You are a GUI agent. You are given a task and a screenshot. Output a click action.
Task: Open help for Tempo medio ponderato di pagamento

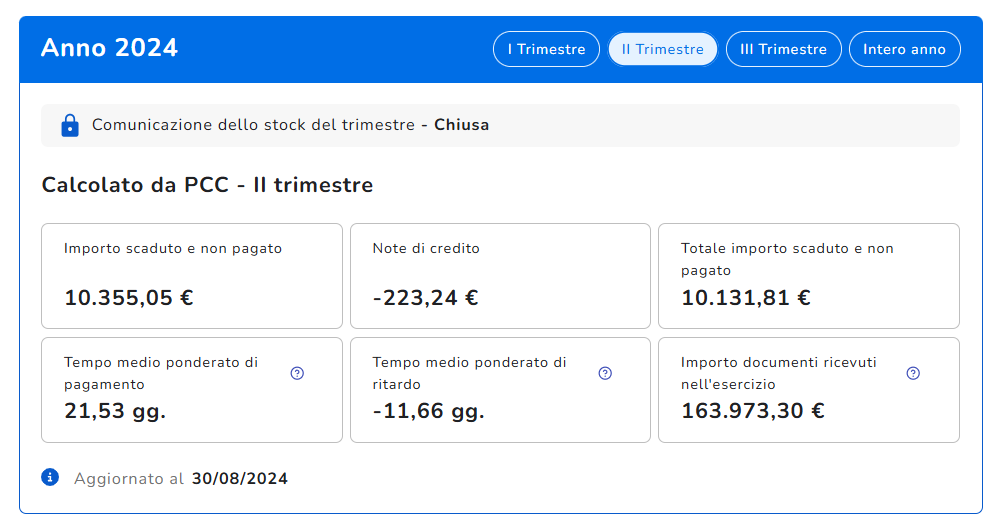coord(297,373)
